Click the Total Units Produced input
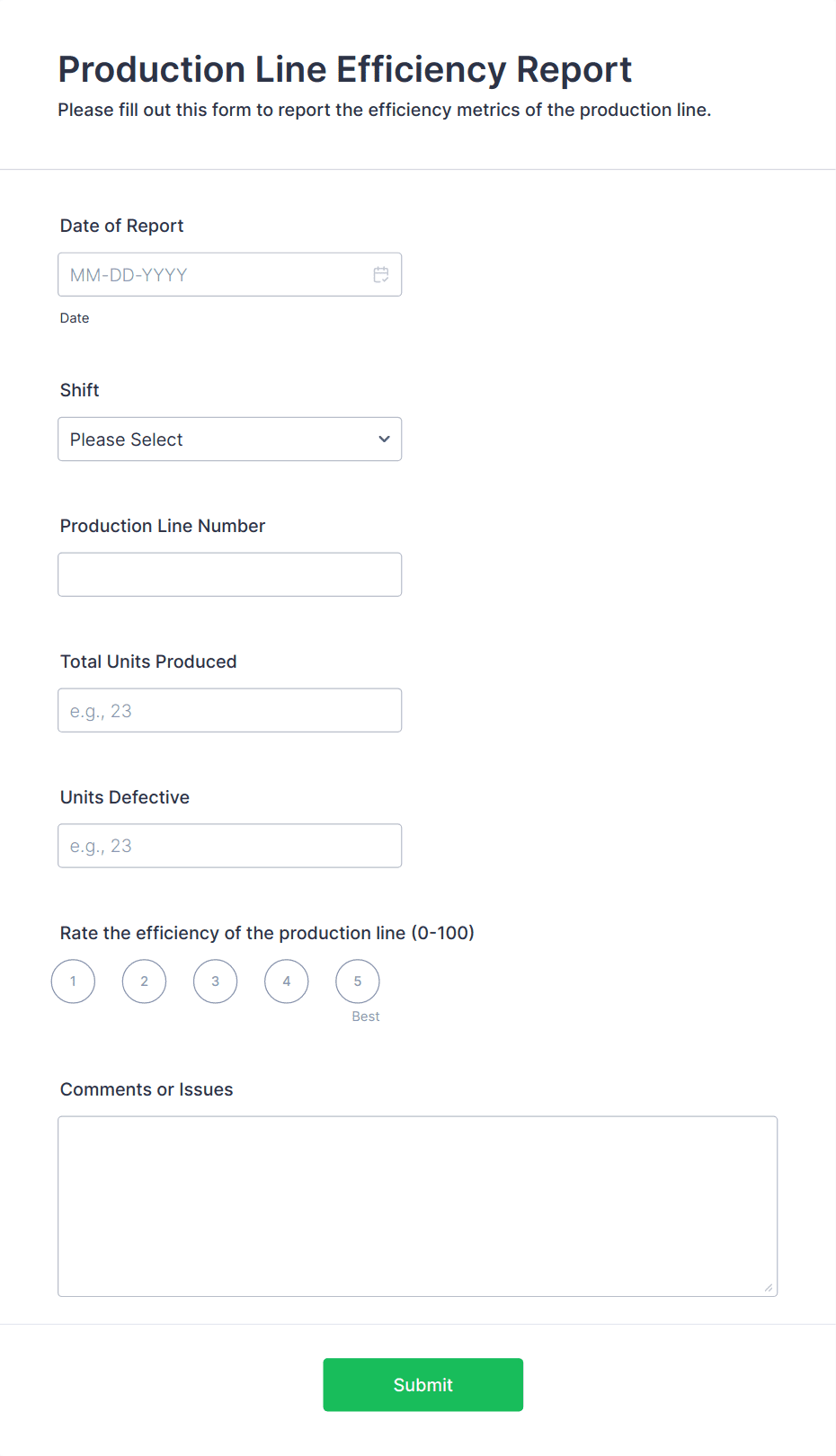 point(229,711)
